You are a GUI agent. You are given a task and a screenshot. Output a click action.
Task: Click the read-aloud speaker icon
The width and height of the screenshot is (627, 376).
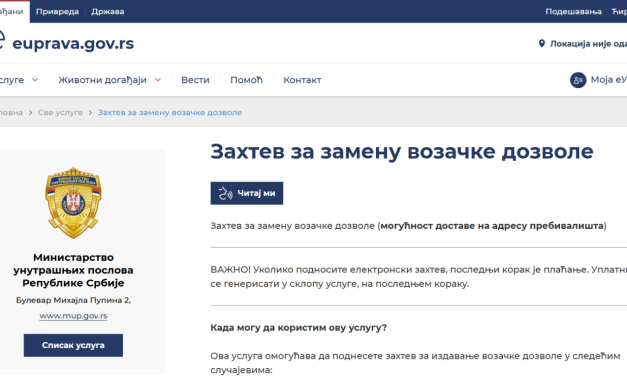tap(225, 193)
